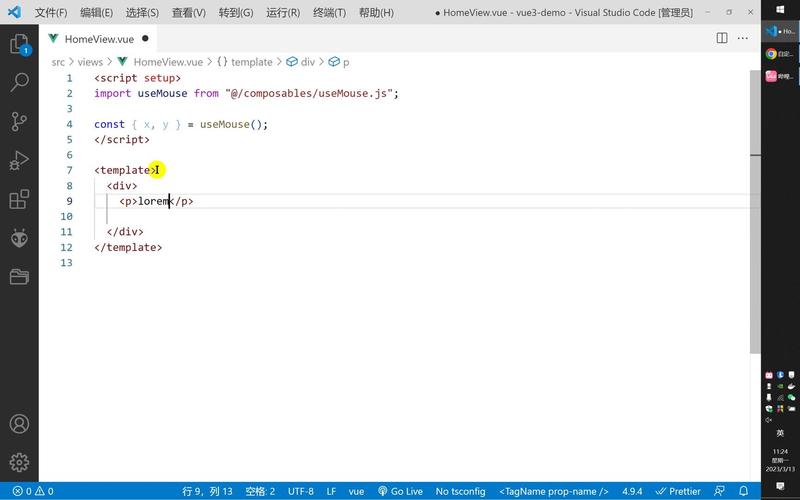Click the closing </template> tag
800x500 pixels.
pyautogui.click(x=128, y=247)
